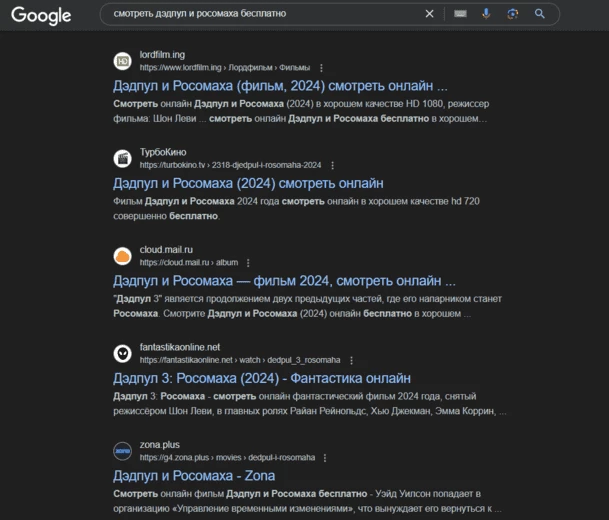Click the lordfilm.ing site favicon
Screen dimensions: 609x520
(x=122, y=61)
